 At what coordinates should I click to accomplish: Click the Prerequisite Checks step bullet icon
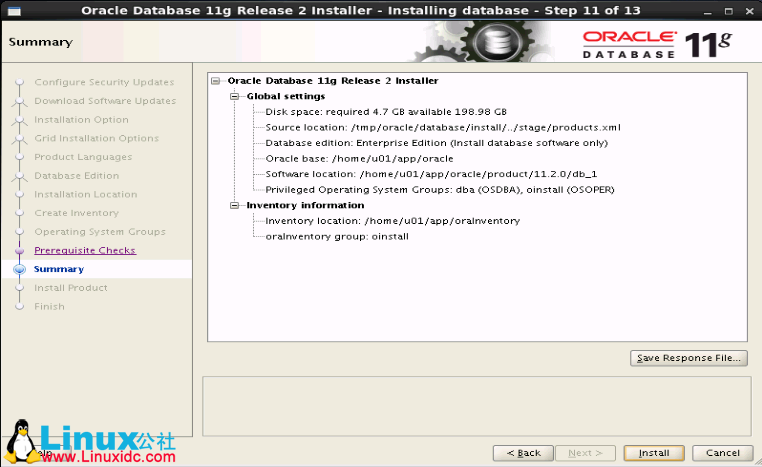[19, 251]
